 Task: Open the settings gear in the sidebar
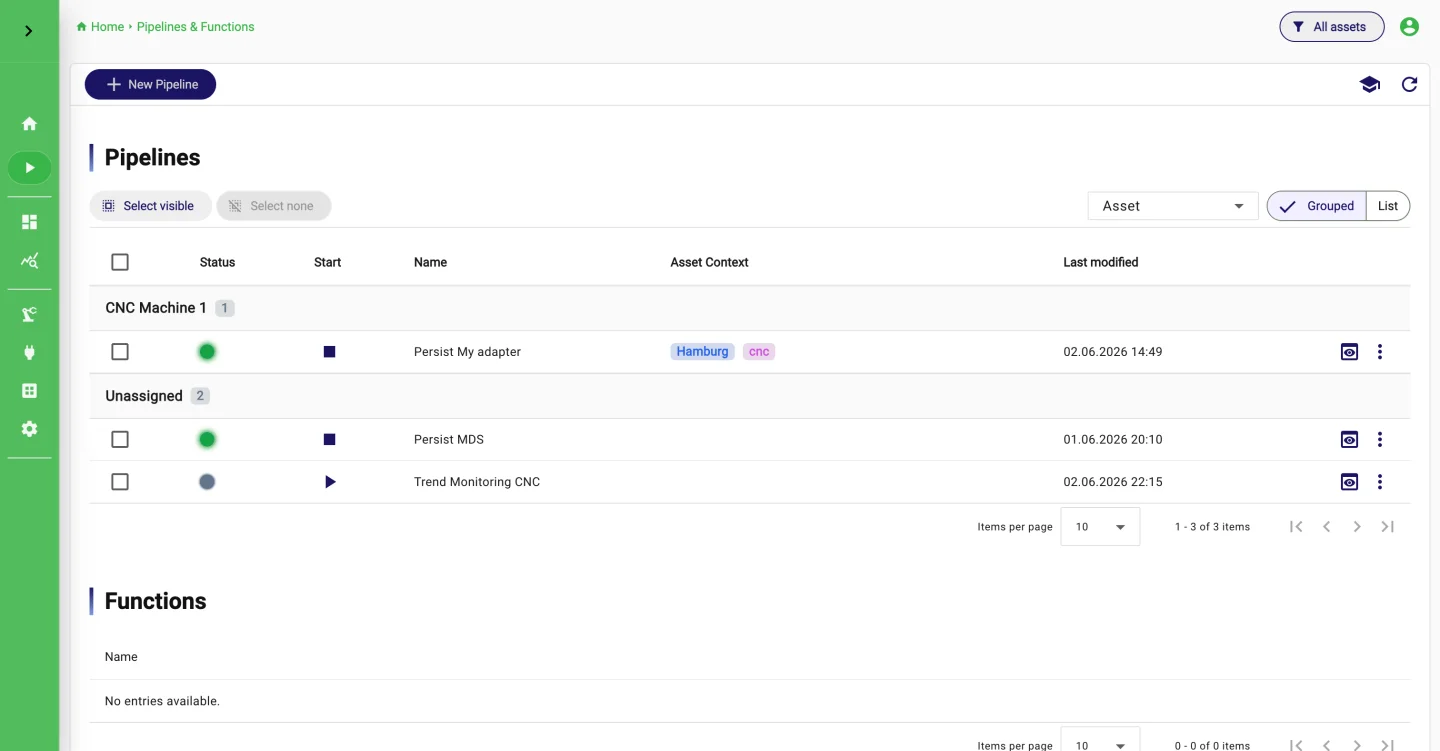29,428
